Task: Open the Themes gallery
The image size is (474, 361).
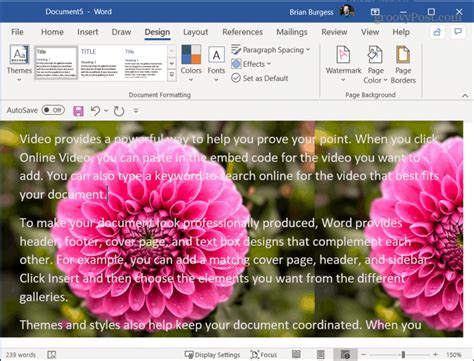Action: (x=19, y=63)
